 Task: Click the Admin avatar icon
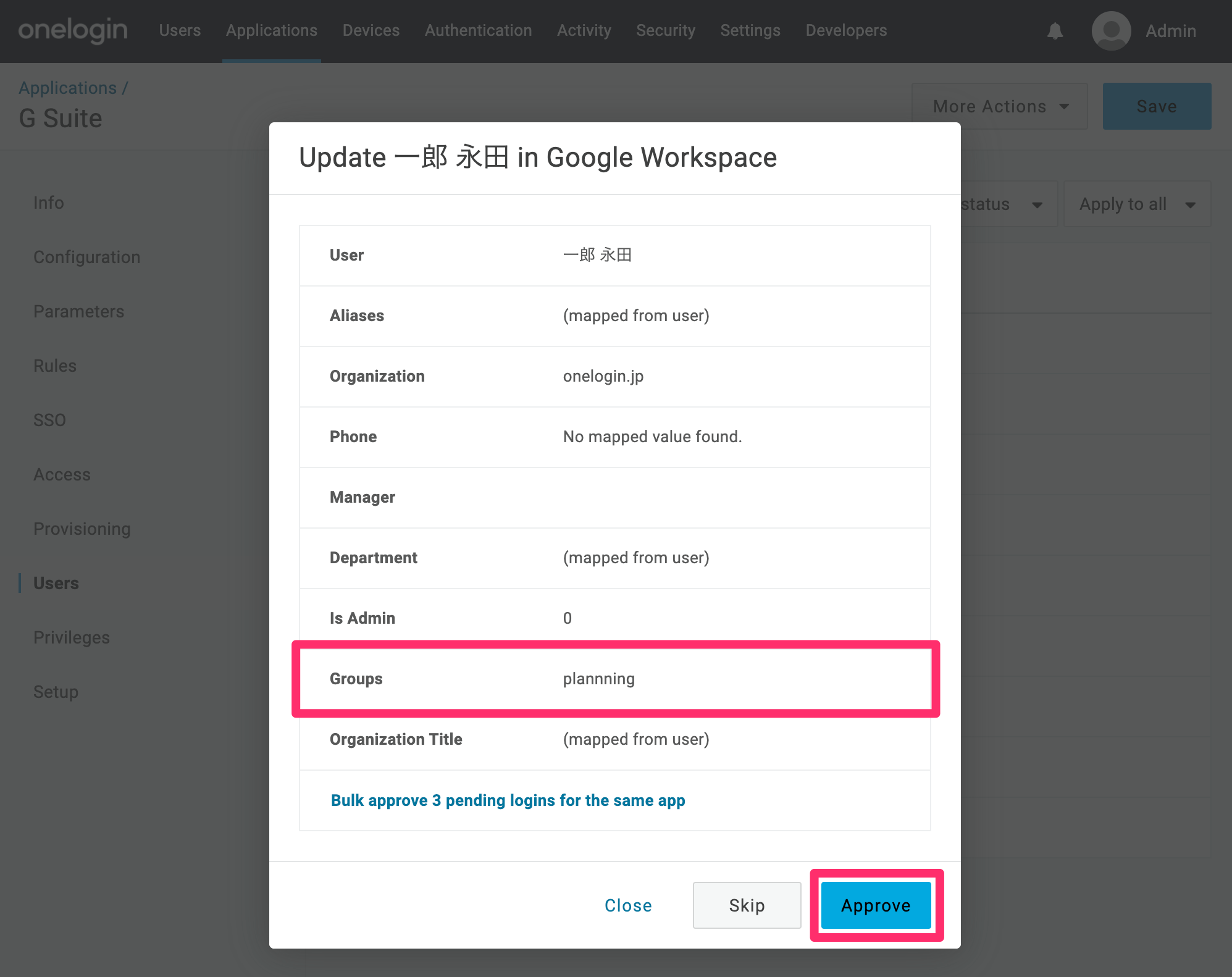coord(1111,31)
